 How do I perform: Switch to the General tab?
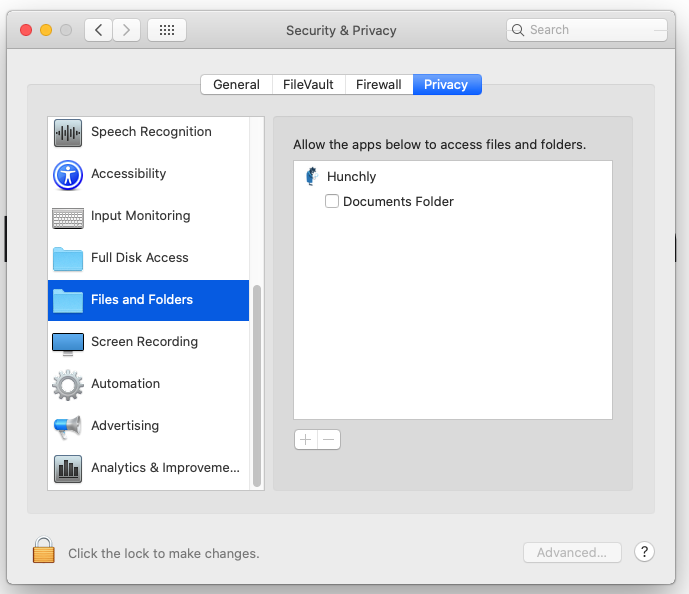[x=236, y=84]
